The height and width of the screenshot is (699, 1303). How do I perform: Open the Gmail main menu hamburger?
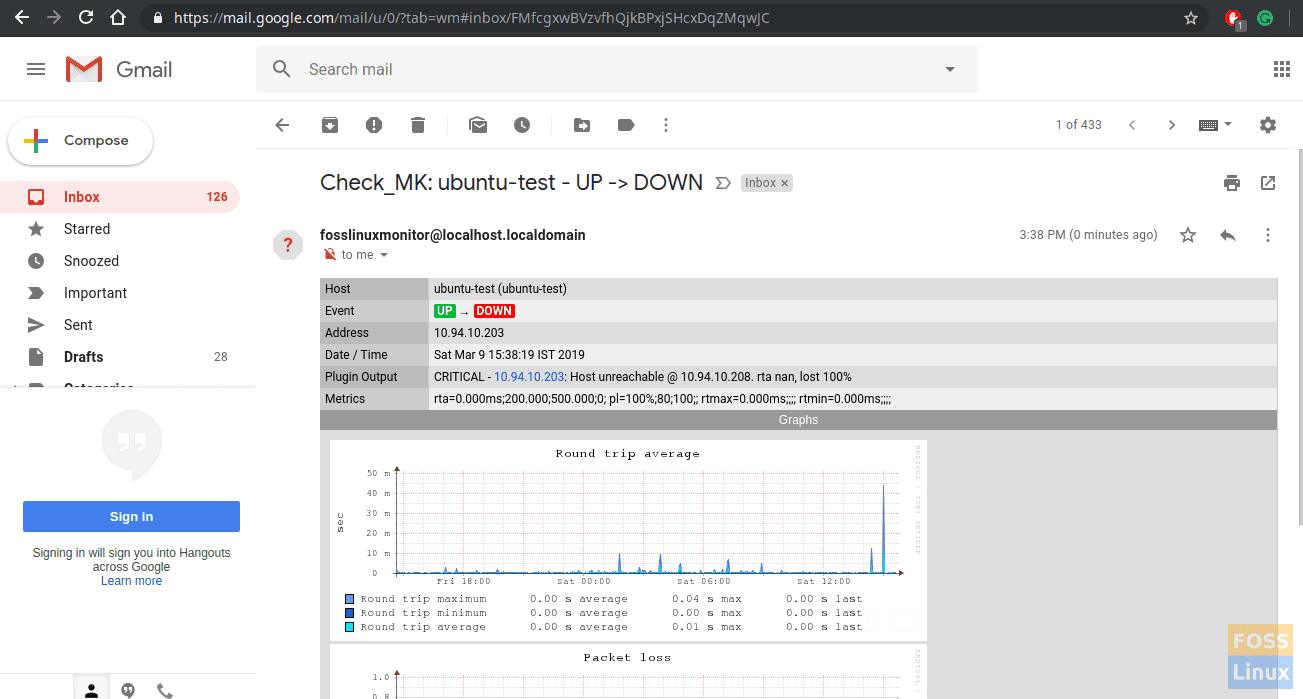(36, 69)
